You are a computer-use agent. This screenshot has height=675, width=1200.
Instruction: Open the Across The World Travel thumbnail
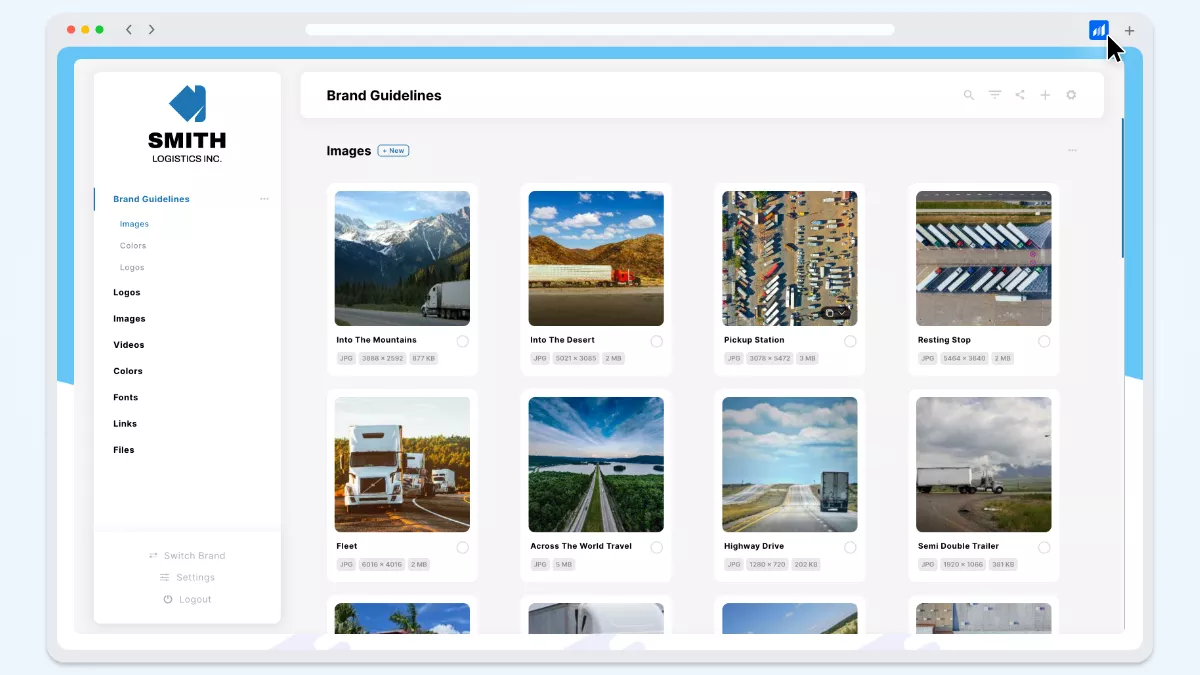point(595,465)
